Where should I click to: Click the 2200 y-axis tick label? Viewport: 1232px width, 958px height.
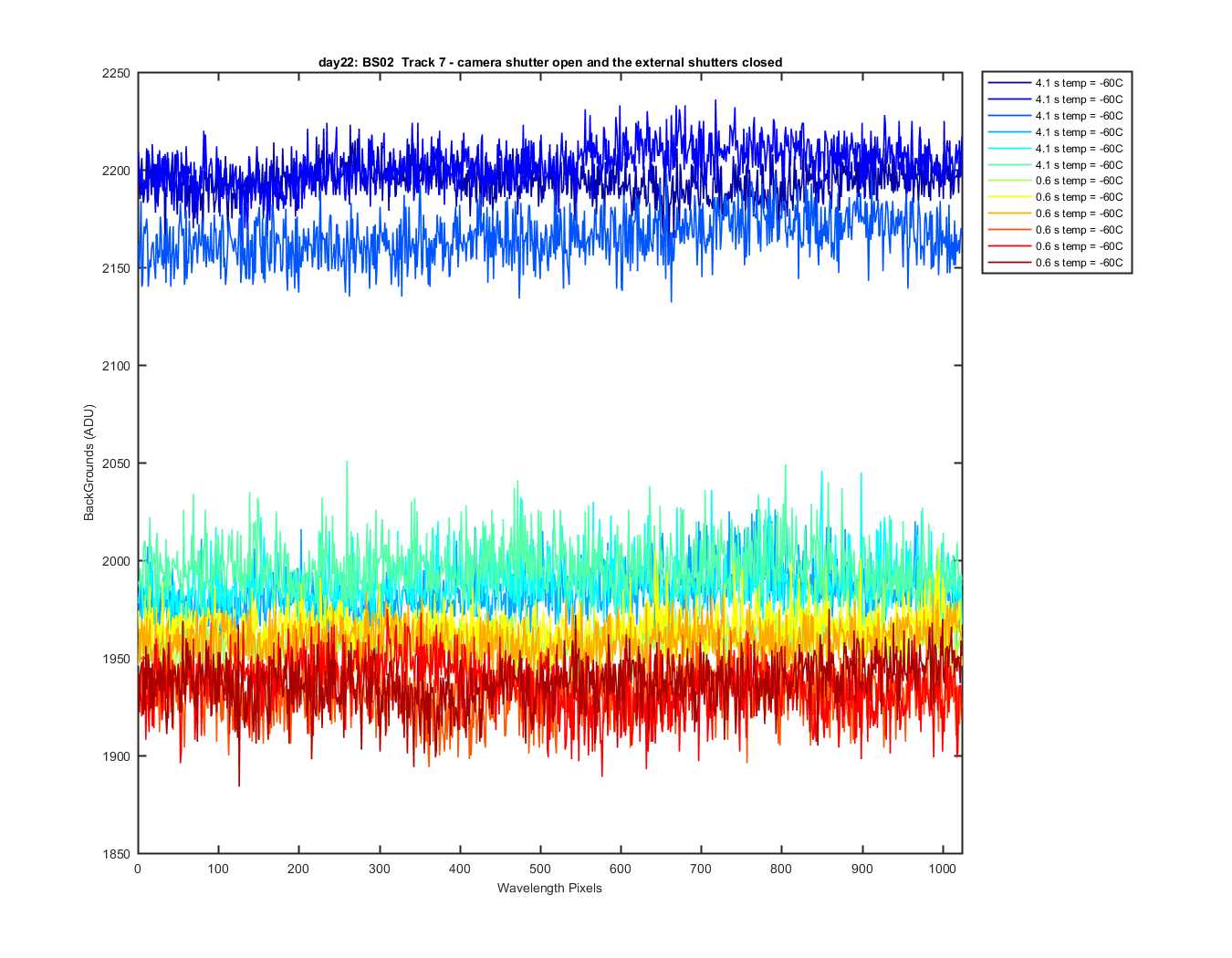click(x=117, y=171)
